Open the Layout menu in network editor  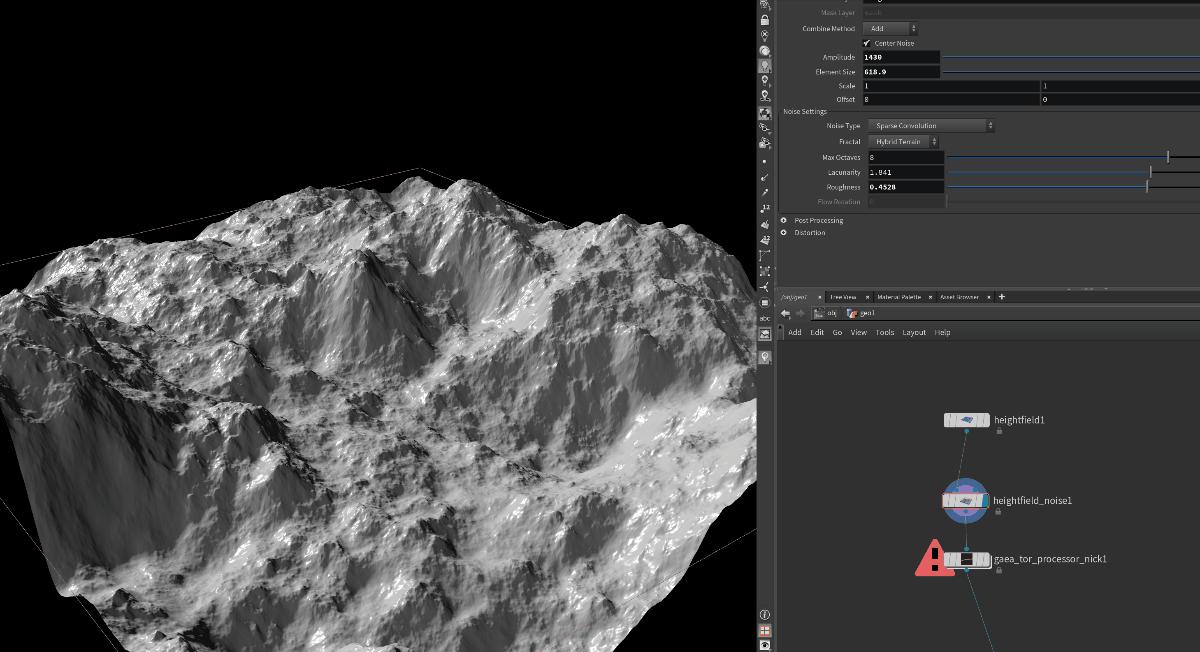(x=914, y=332)
